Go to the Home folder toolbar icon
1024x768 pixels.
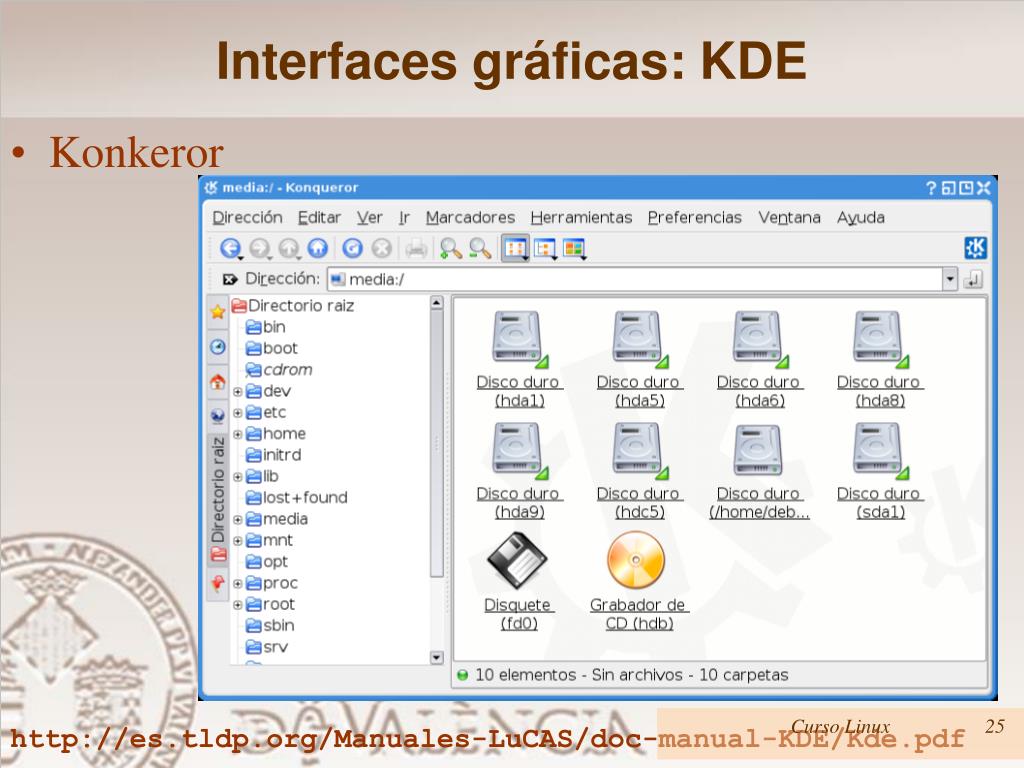point(317,248)
